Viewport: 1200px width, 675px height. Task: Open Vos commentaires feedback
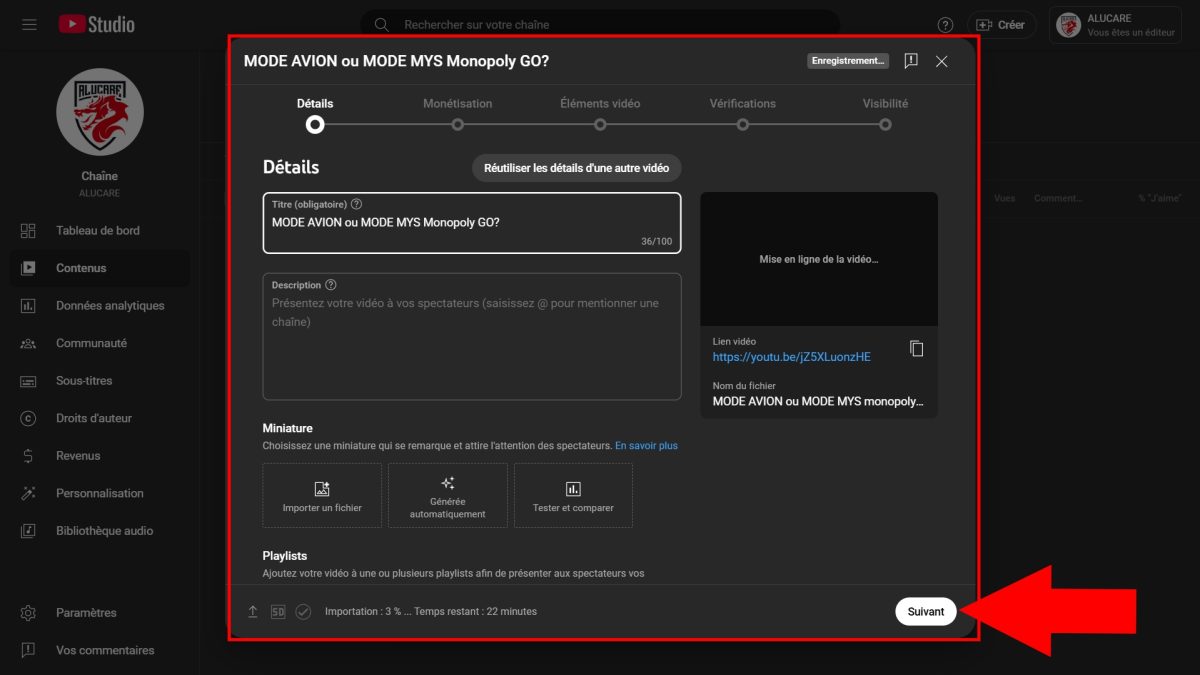pyautogui.click(x=105, y=650)
